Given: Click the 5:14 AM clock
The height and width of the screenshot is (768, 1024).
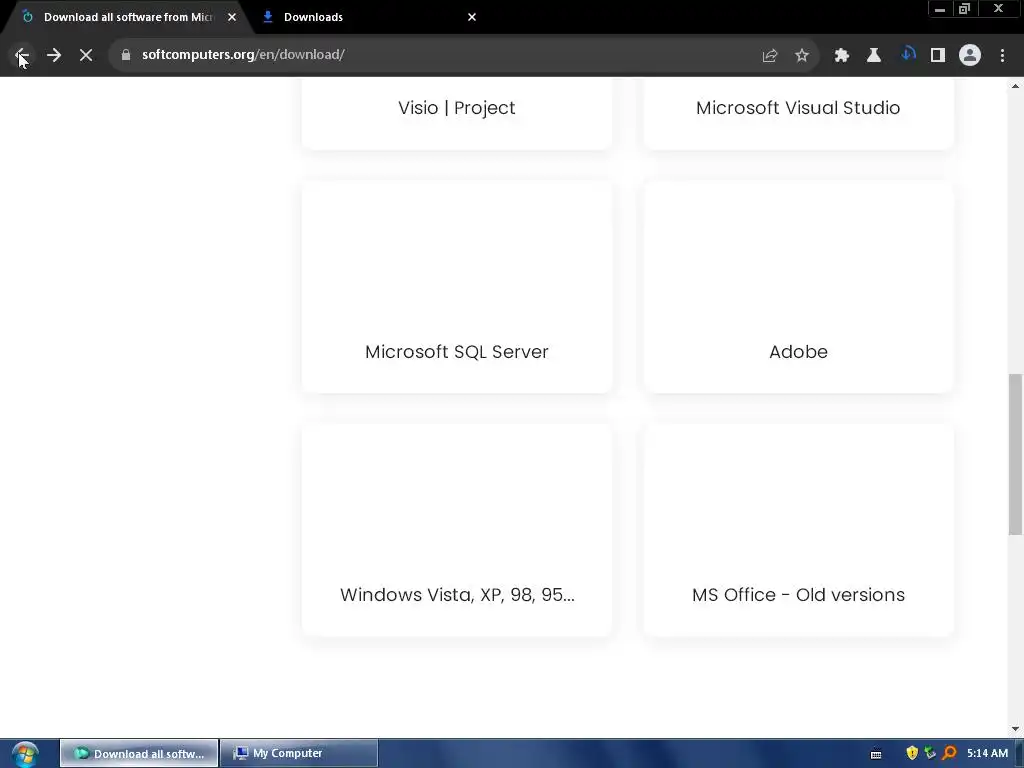Looking at the screenshot, I should (x=987, y=753).
